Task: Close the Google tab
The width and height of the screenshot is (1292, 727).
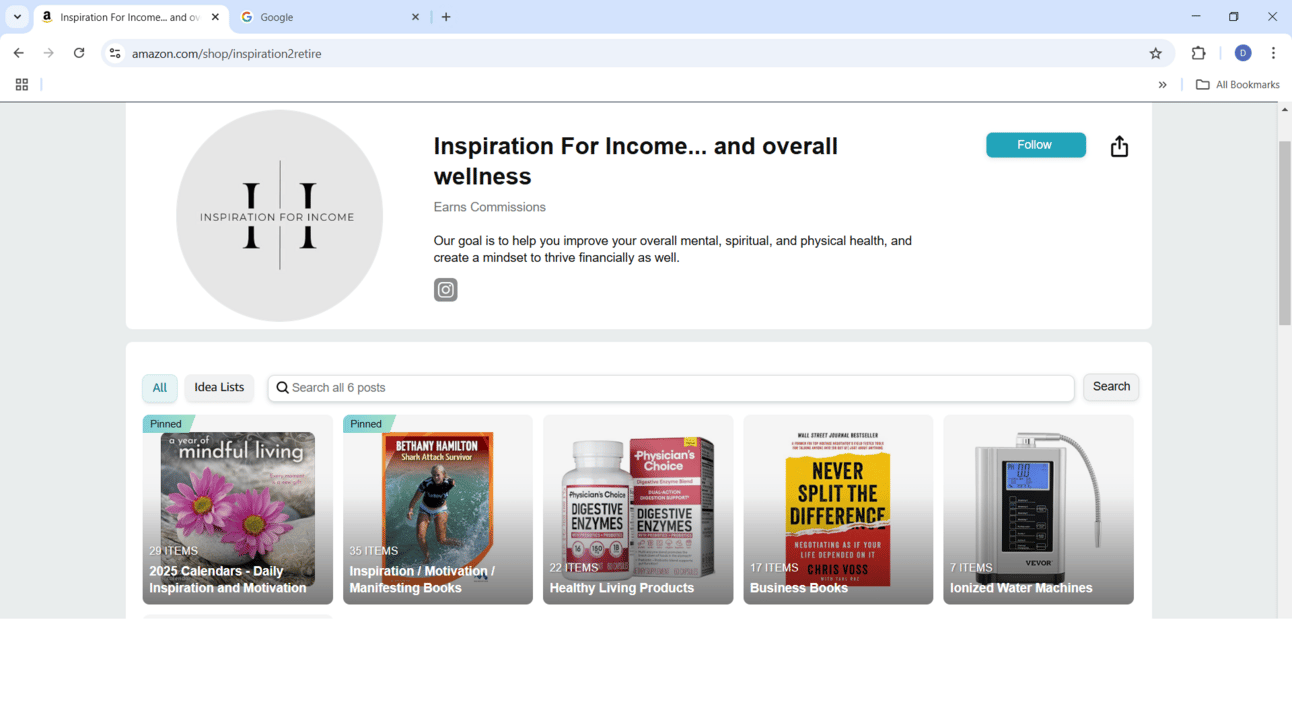Action: (x=416, y=17)
